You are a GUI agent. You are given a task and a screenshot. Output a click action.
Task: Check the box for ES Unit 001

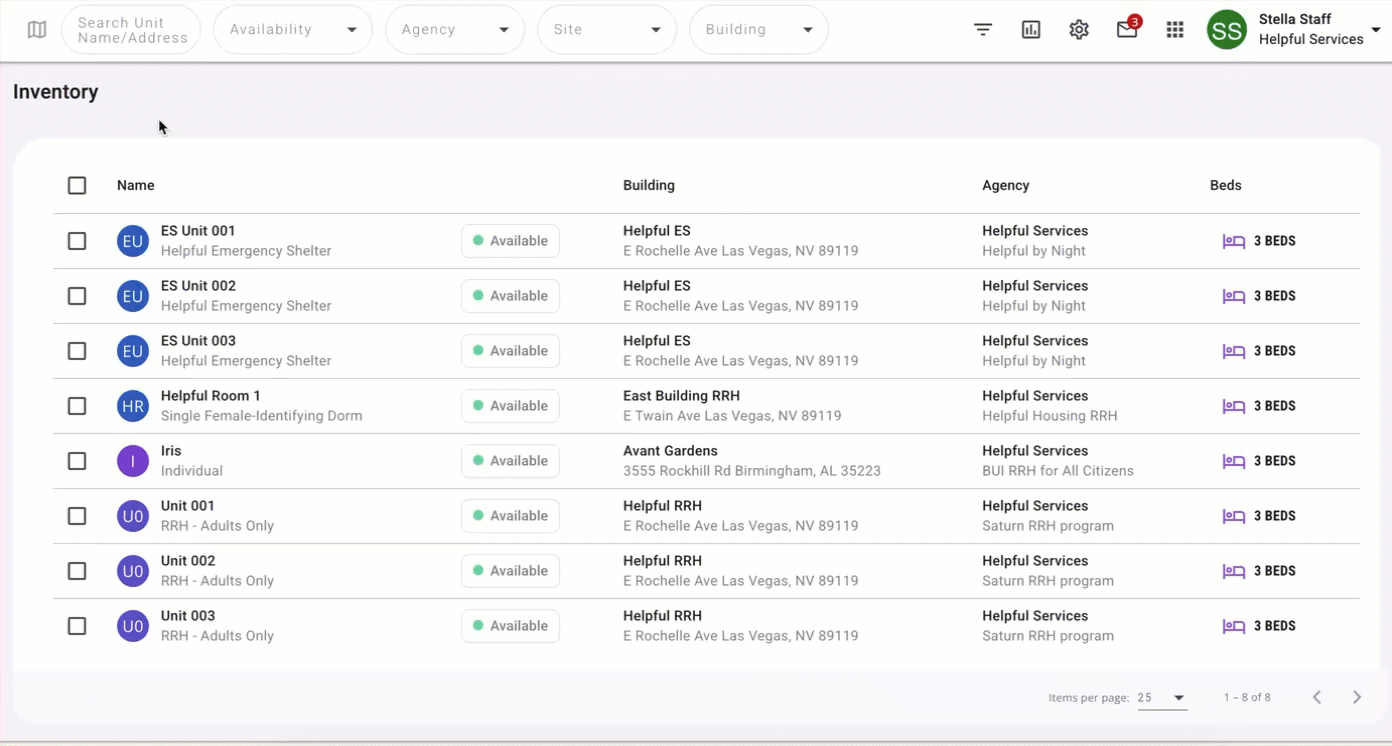coord(77,241)
